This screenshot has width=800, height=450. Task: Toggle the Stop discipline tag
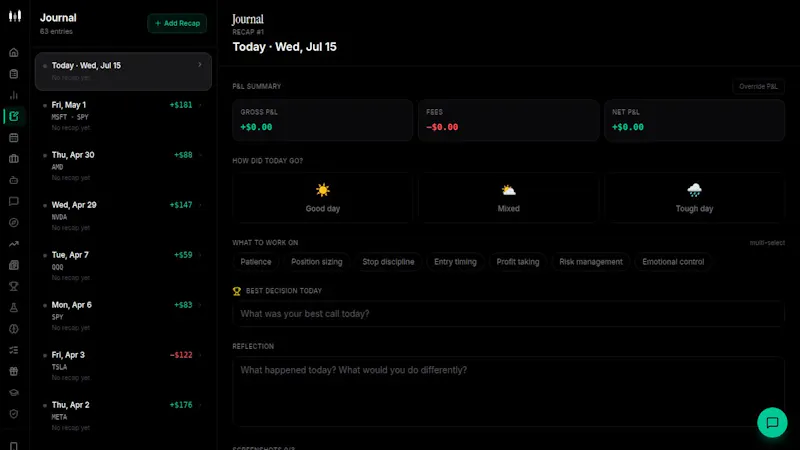tap(388, 262)
